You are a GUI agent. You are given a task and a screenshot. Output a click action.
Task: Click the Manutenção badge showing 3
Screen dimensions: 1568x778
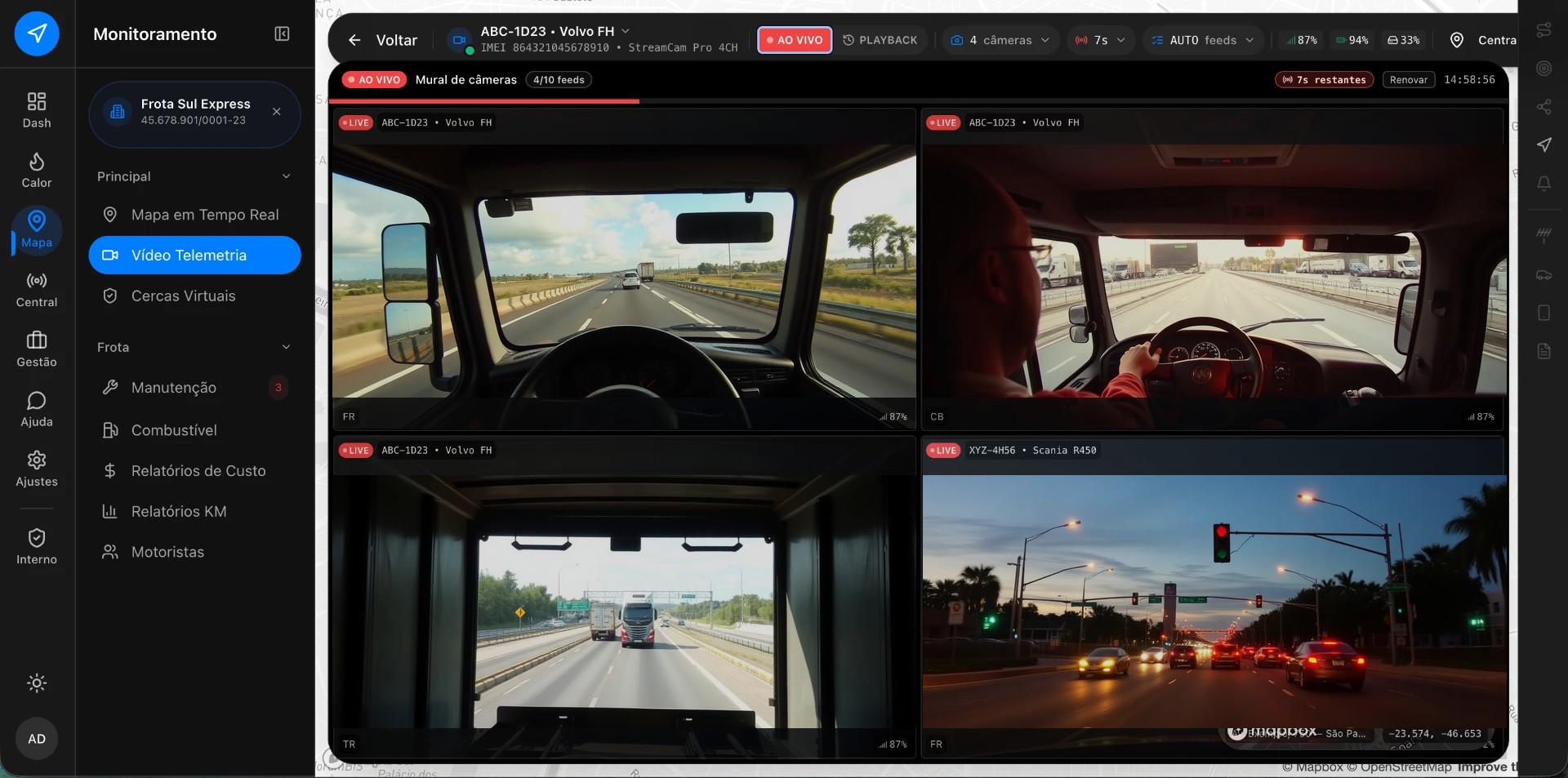[278, 388]
